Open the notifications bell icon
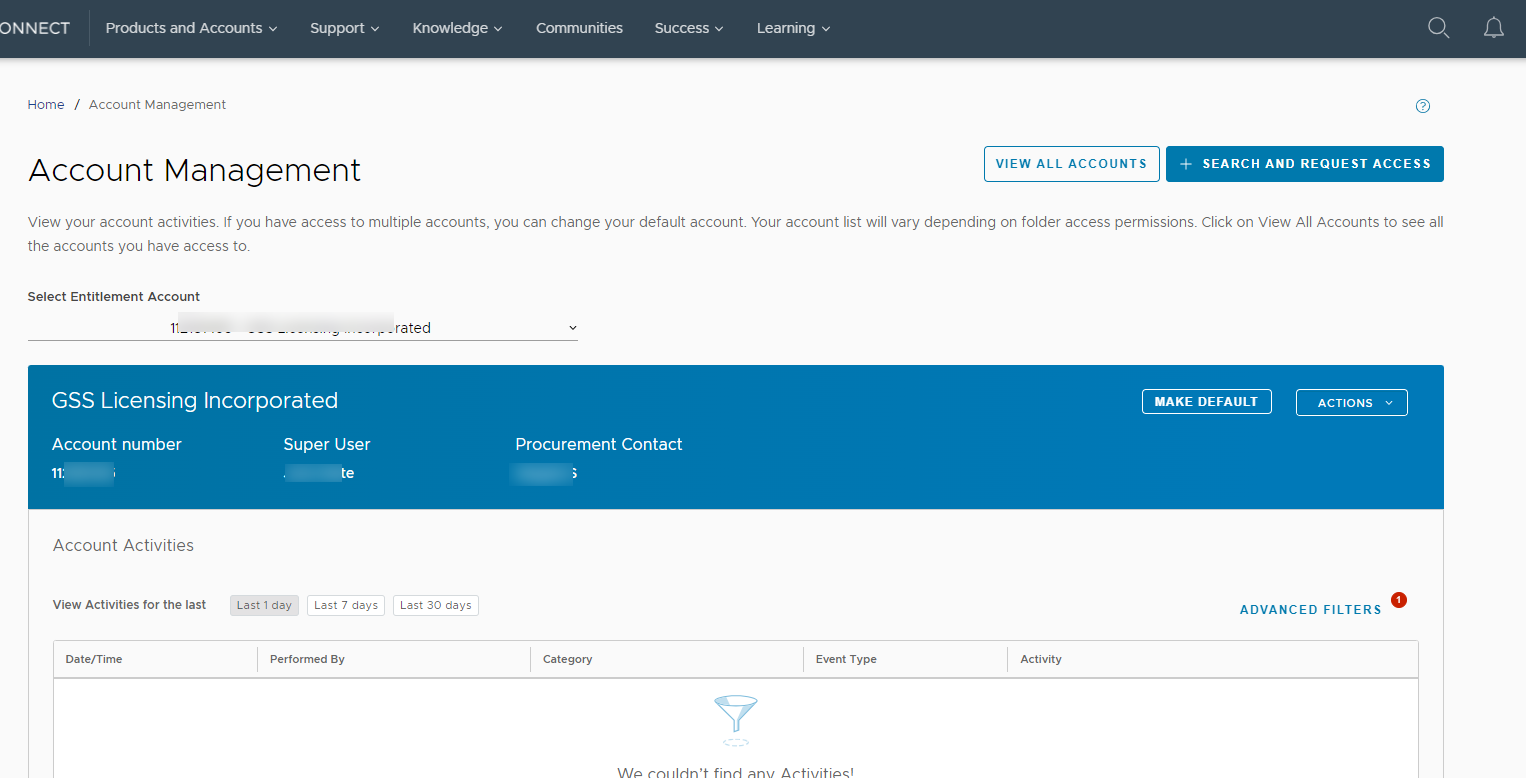This screenshot has width=1526, height=778. tap(1493, 28)
